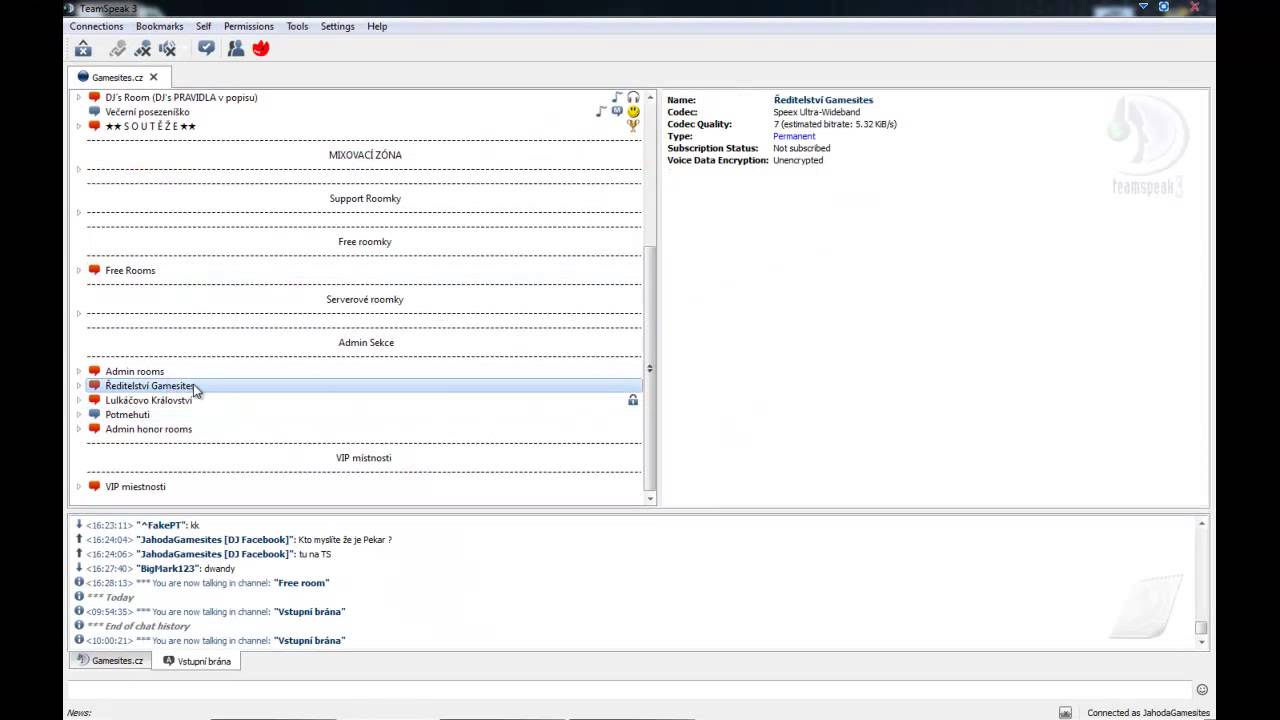
Task: Close the Gamesites.cz server tab
Action: (153, 77)
